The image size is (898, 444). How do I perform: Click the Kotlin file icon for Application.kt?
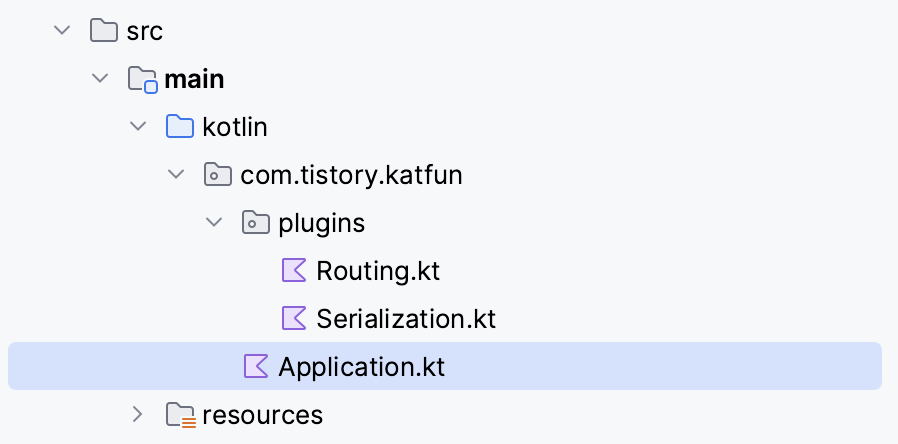tap(256, 366)
